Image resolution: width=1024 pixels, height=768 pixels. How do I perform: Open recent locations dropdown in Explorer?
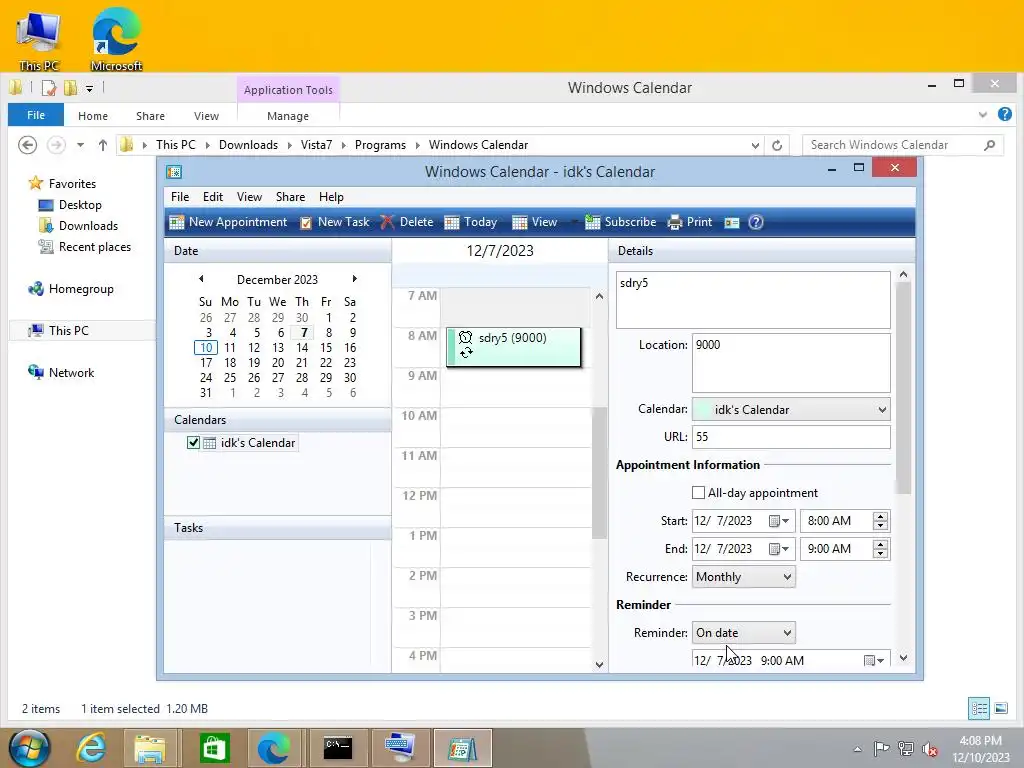pos(80,145)
